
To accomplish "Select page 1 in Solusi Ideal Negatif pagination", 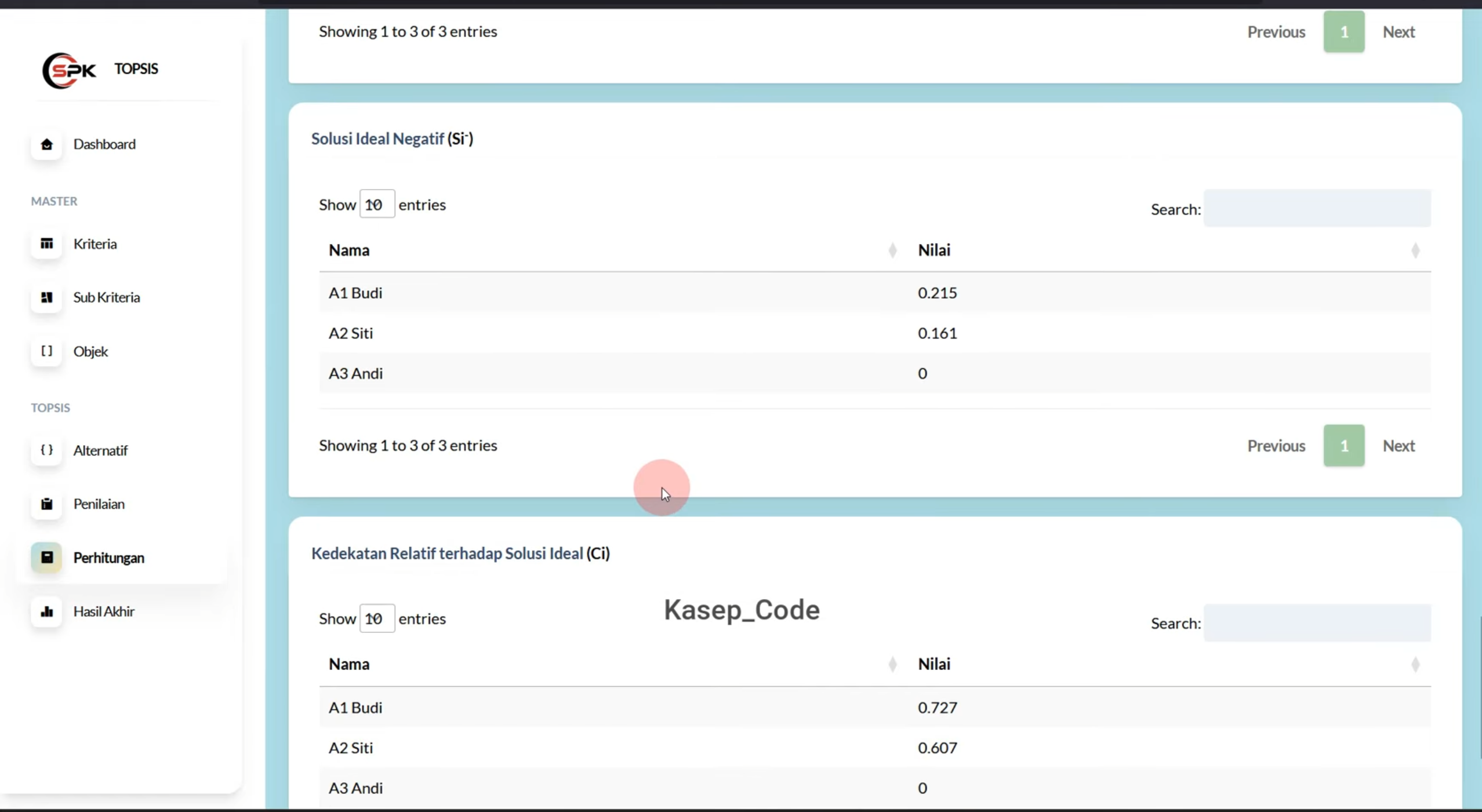I will pos(1344,445).
